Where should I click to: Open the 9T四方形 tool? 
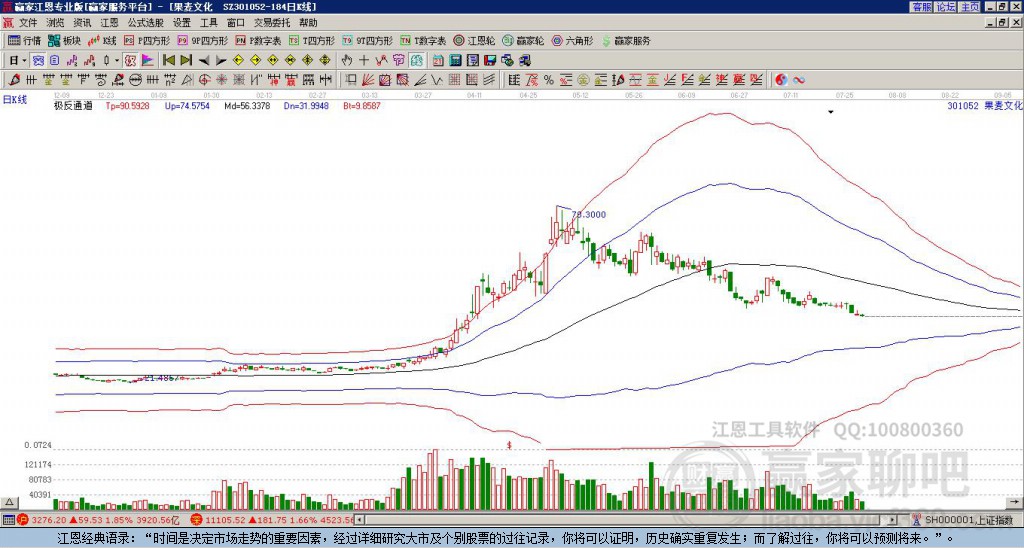[367, 40]
